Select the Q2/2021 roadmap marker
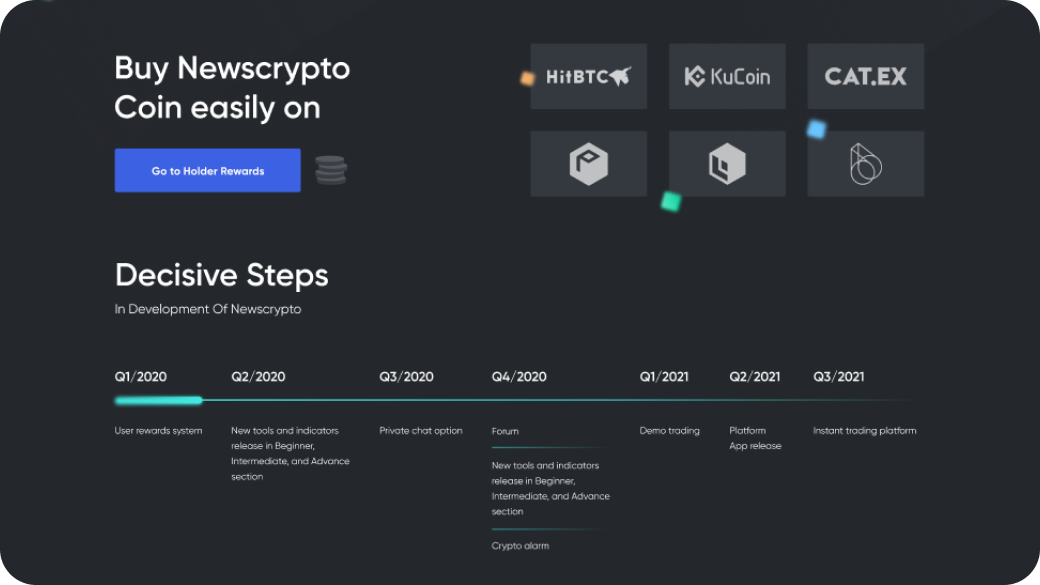This screenshot has width=1040, height=585. 755,377
